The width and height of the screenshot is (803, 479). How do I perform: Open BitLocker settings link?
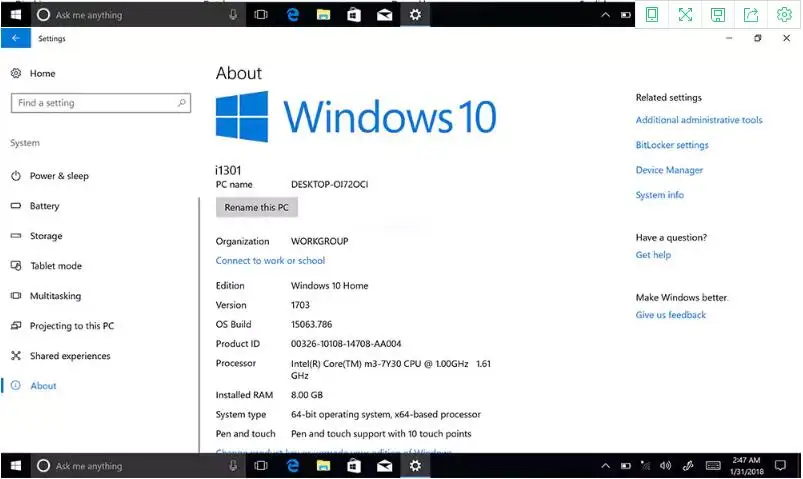point(672,144)
